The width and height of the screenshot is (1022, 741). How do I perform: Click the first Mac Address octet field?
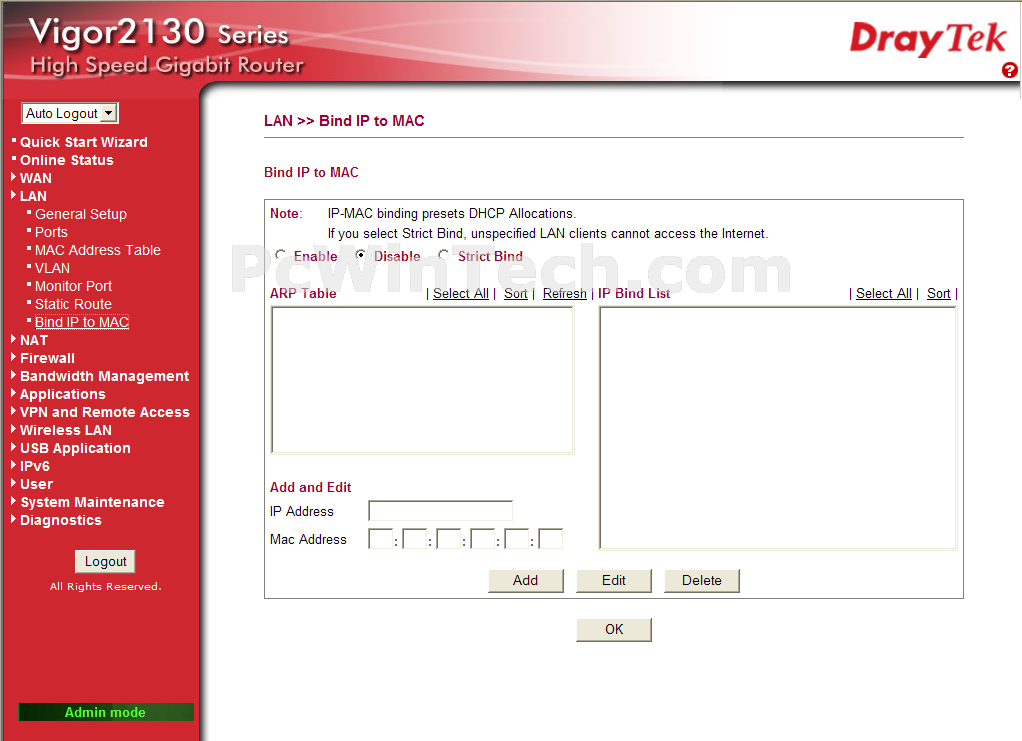point(381,539)
